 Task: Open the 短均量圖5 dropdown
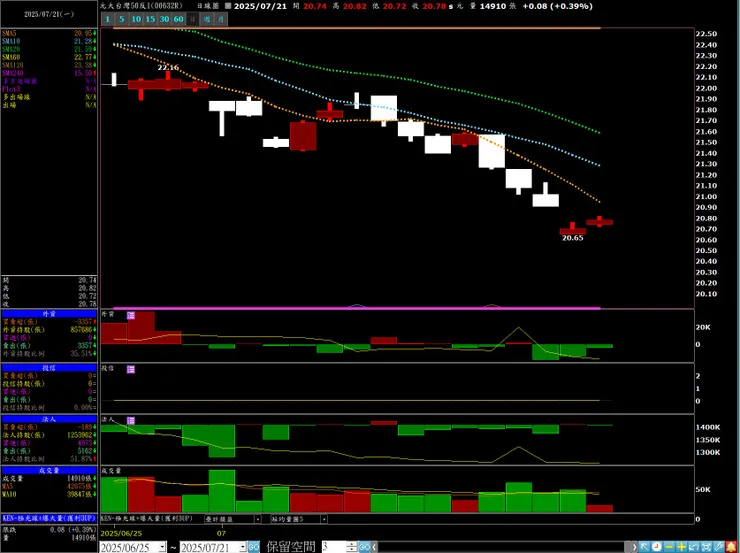tap(324, 519)
